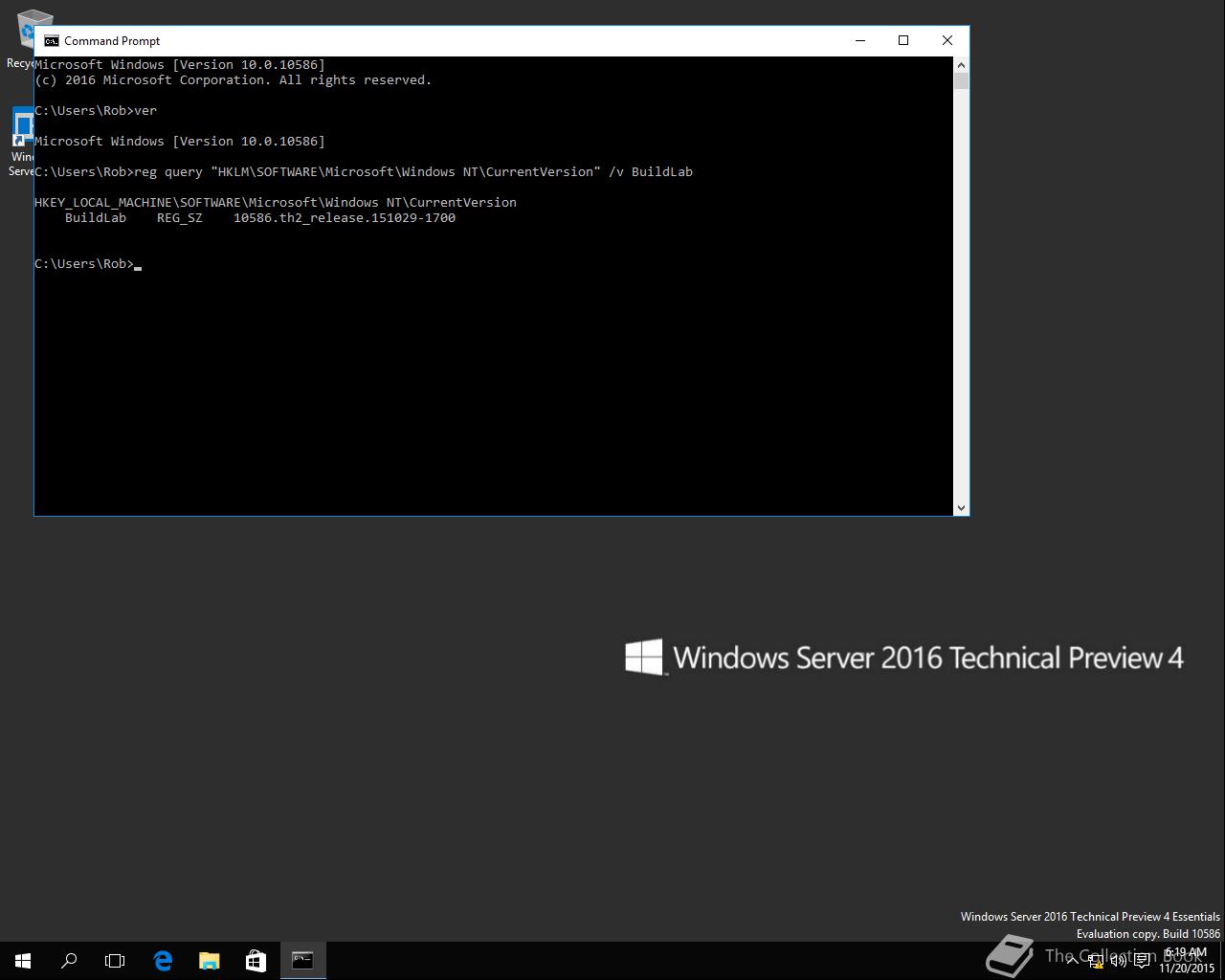Click the empty prompt line with blinking cursor
This screenshot has height=980, width=1225.
[x=88, y=264]
